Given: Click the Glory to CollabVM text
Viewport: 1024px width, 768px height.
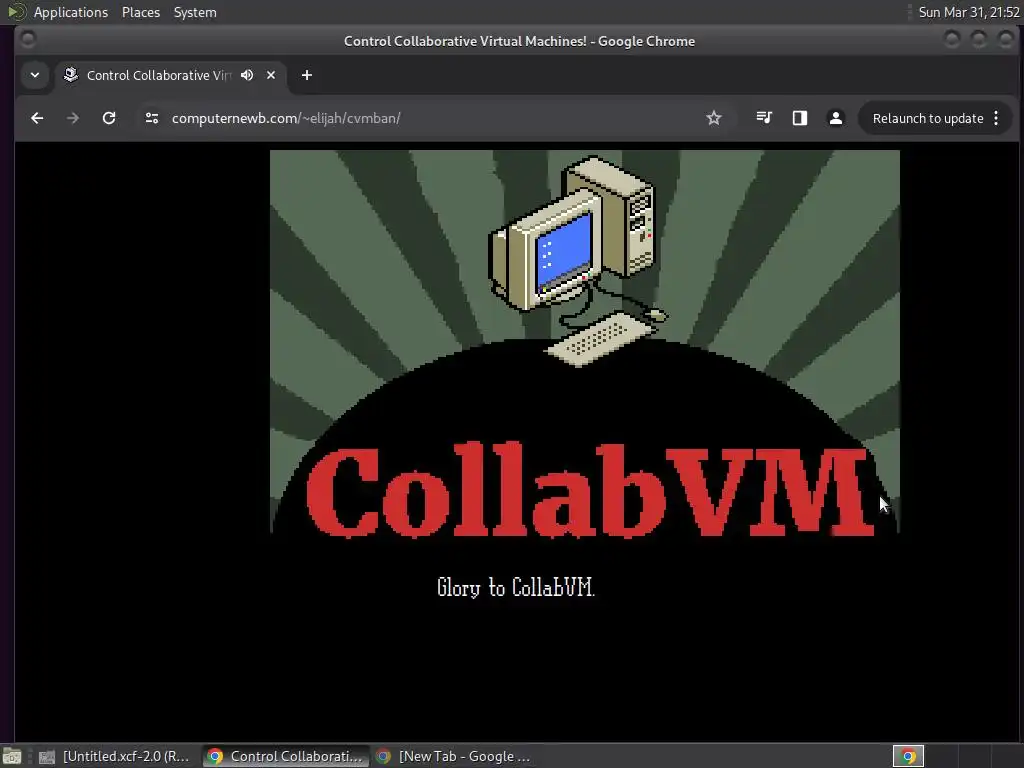Looking at the screenshot, I should tap(515, 587).
